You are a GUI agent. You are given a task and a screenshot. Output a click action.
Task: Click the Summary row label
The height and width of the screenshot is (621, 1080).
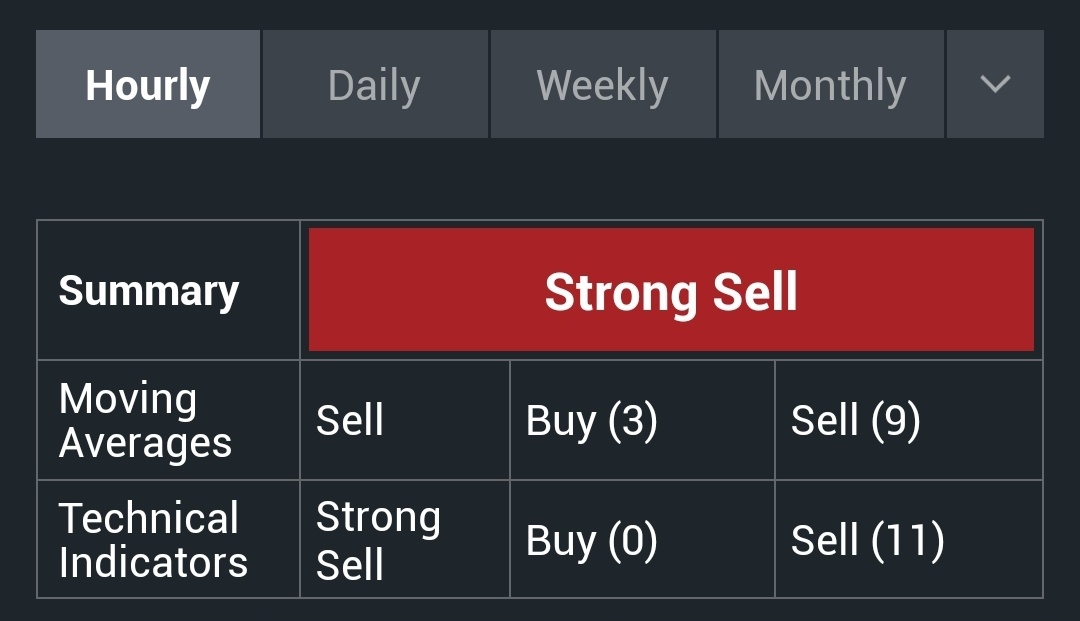click(149, 291)
